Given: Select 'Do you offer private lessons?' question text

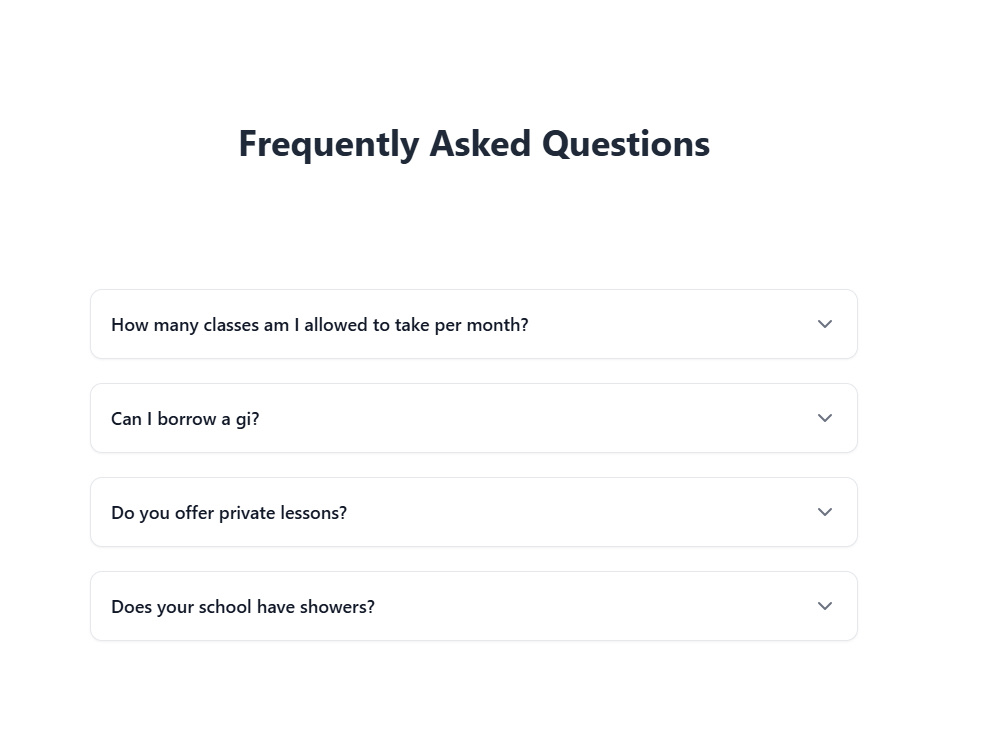Looking at the screenshot, I should [229, 513].
